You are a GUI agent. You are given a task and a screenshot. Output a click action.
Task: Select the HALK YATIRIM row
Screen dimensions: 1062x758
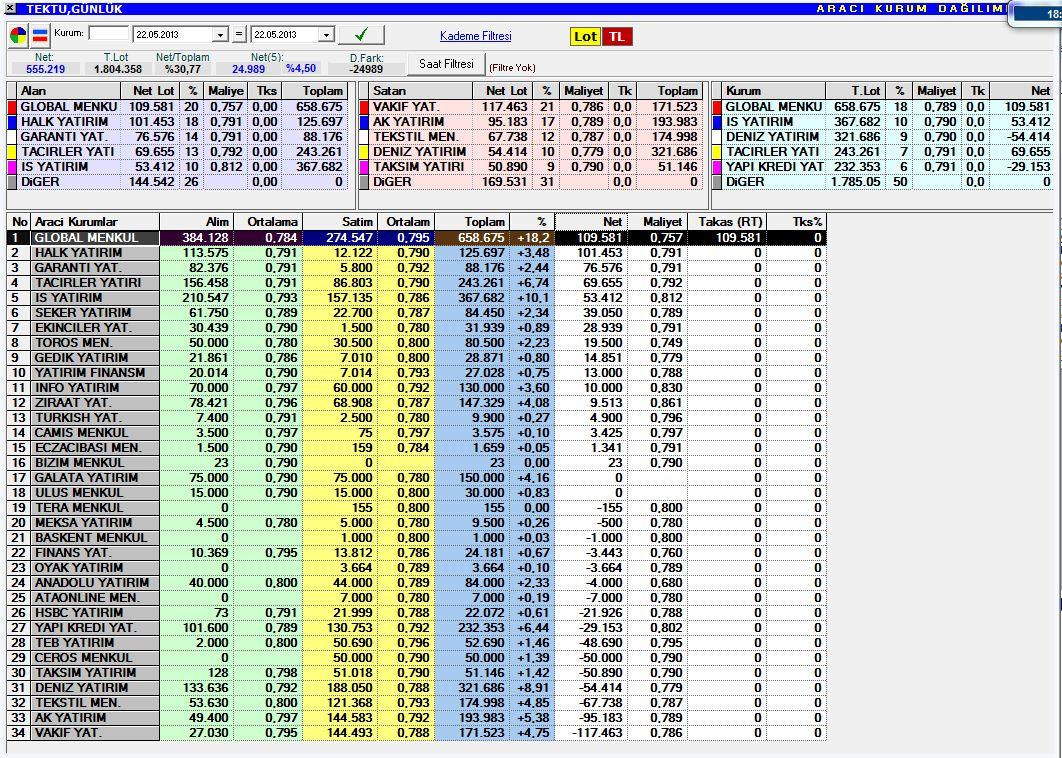click(417, 253)
